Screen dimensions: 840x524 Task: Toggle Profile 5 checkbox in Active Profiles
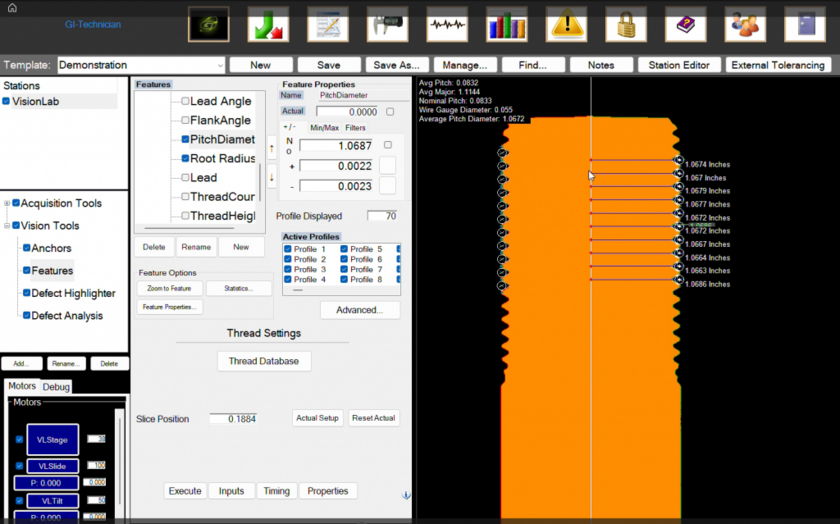click(x=344, y=249)
